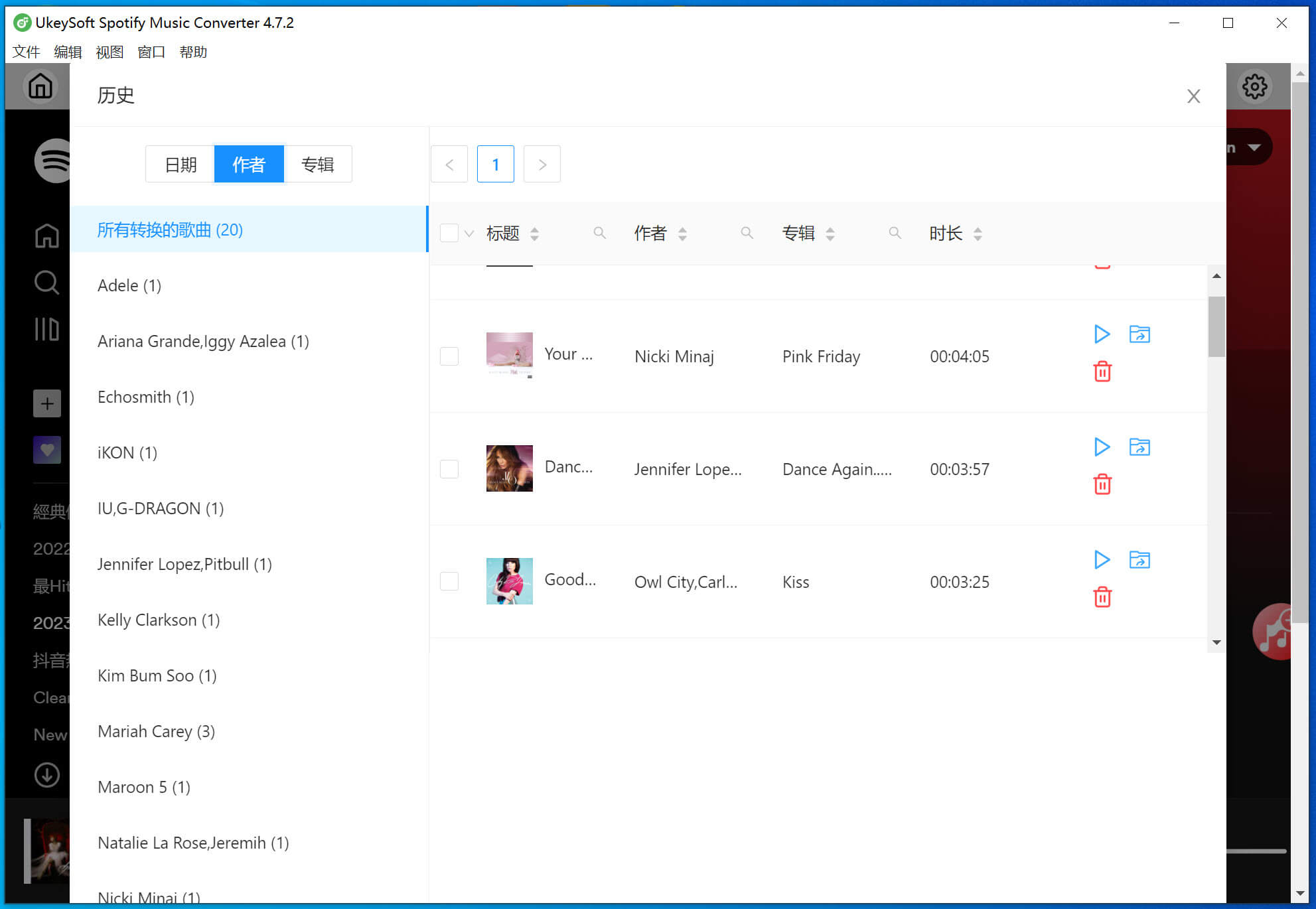Filter by Adele (1)
1316x909 pixels.
coord(249,285)
